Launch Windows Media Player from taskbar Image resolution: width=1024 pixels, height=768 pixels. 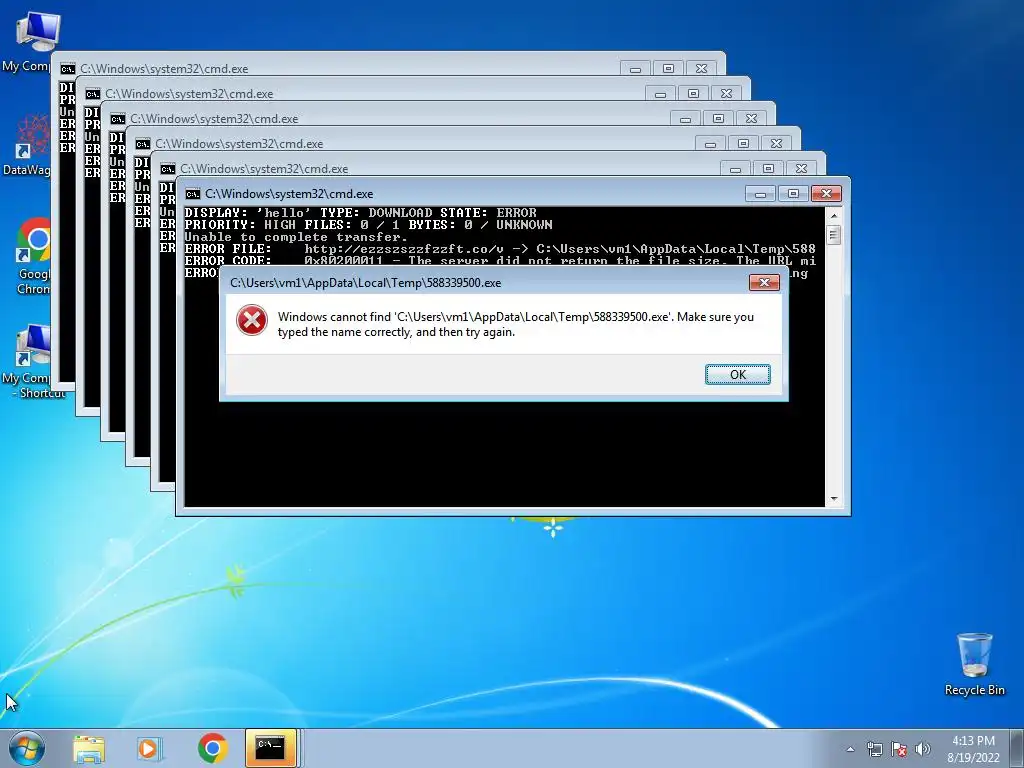click(x=150, y=748)
